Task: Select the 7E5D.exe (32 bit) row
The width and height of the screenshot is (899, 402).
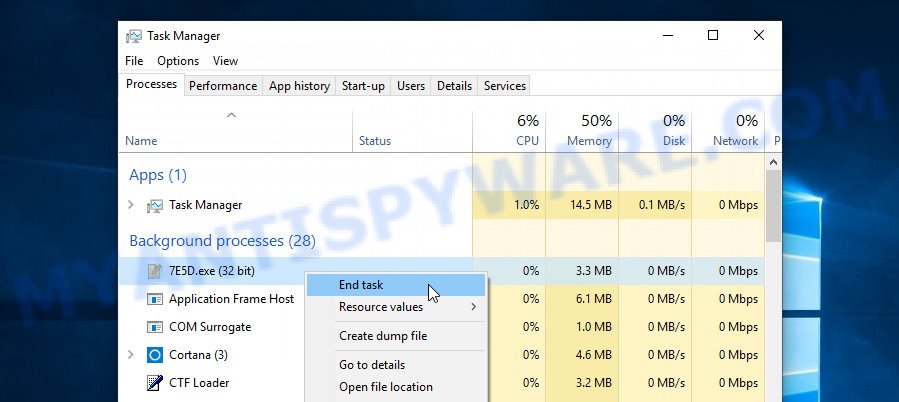Action: click(x=441, y=271)
